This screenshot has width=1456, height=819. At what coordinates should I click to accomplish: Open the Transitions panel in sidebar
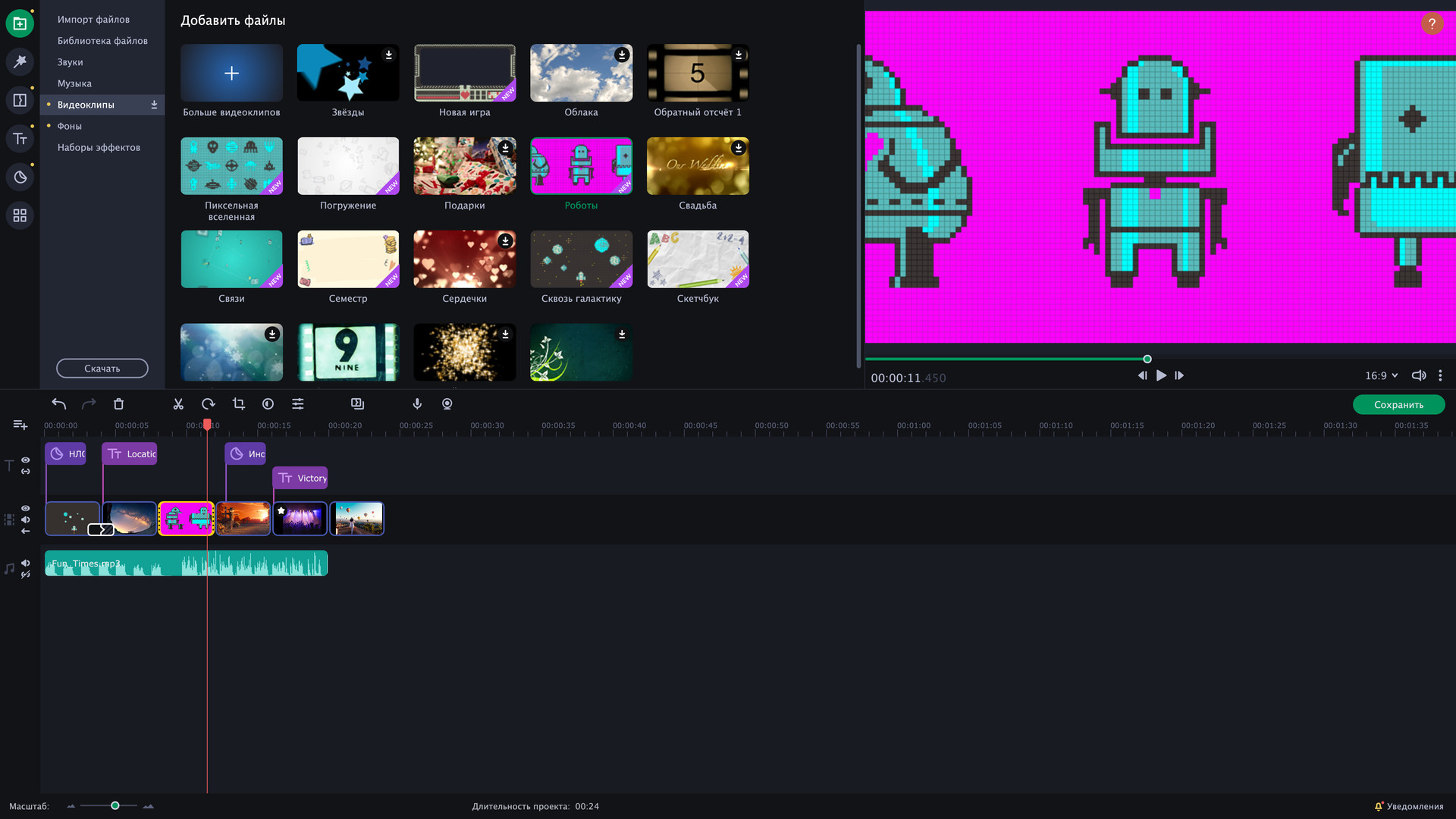coord(20,100)
